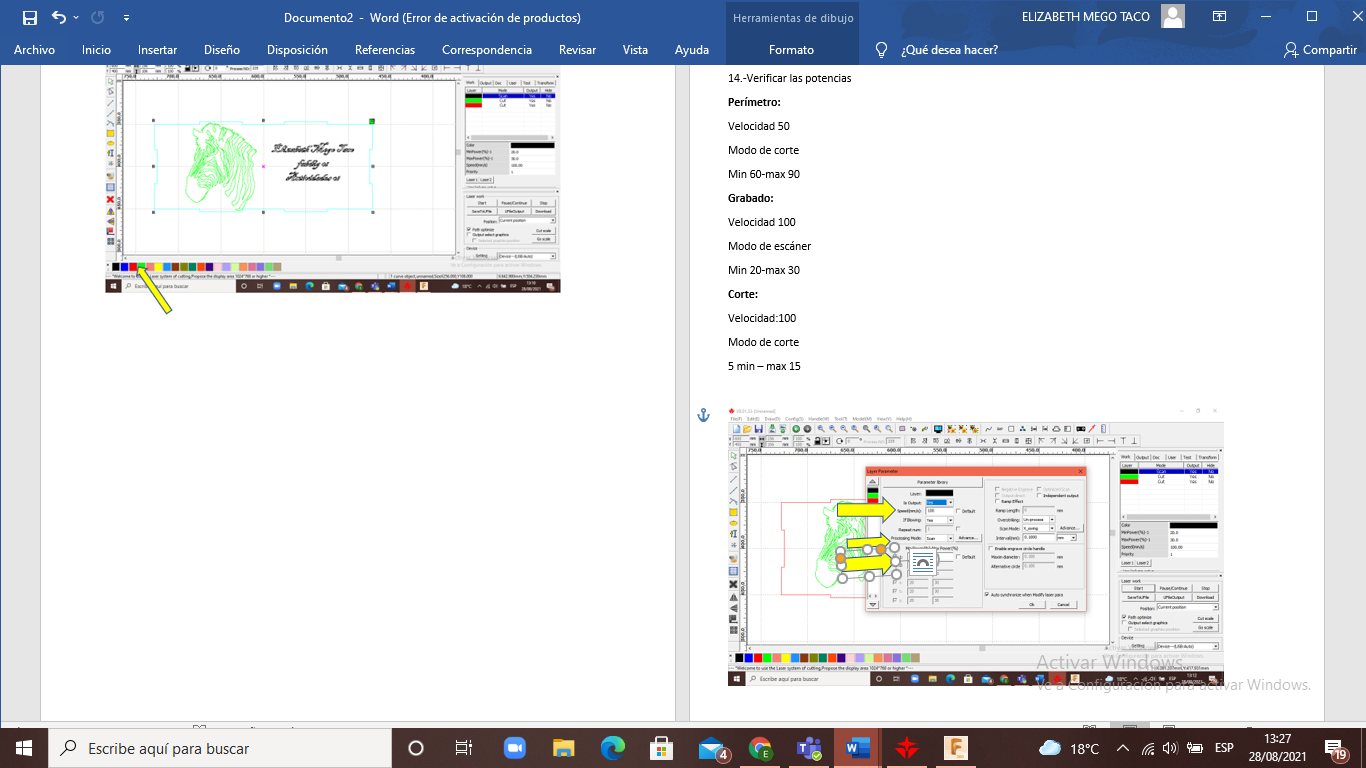Select the Layer Parameter dialog screenshot image
This screenshot has width=1366, height=768.
coord(976,545)
